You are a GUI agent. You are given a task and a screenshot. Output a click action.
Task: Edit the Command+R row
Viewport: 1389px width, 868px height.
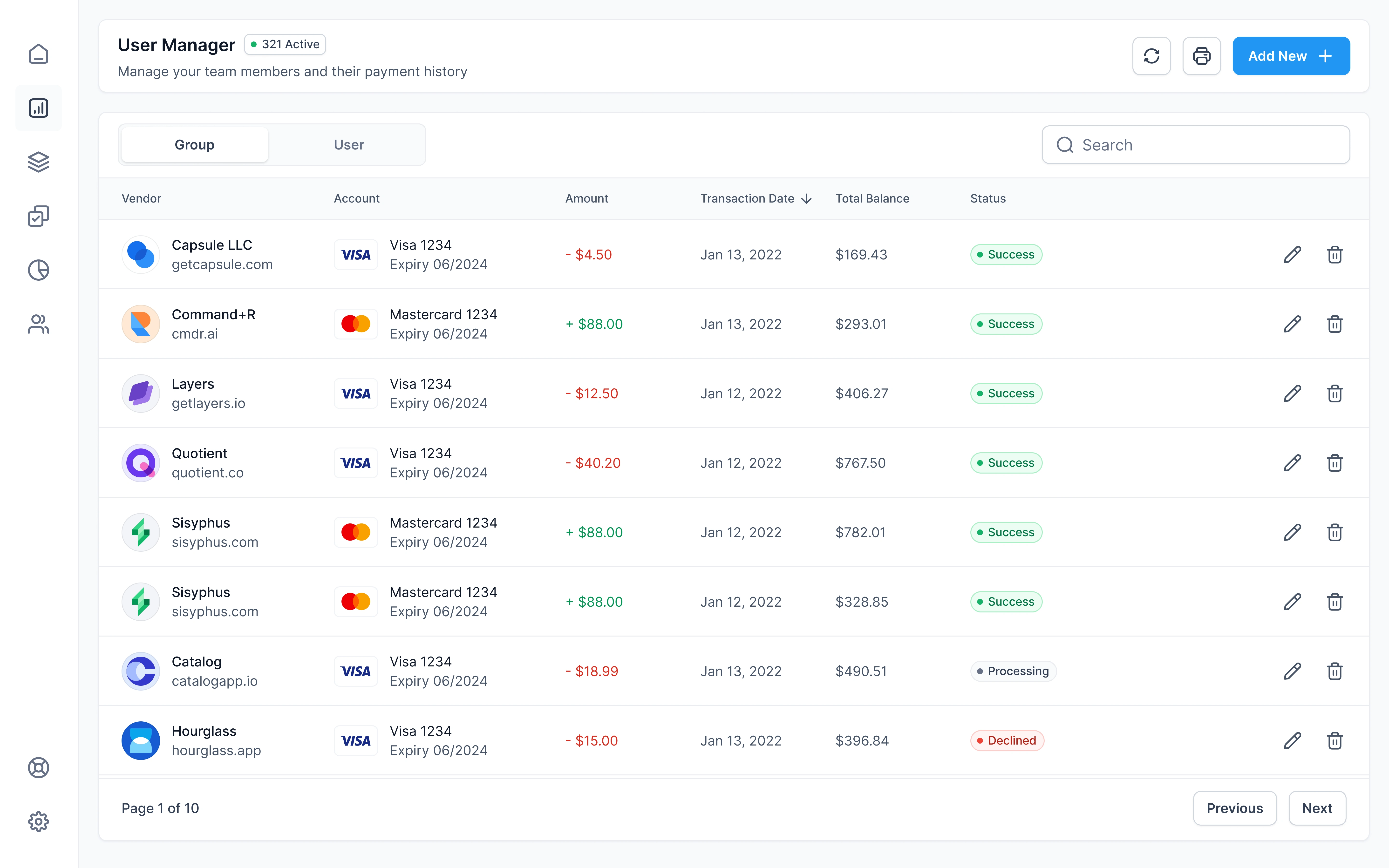(x=1293, y=324)
